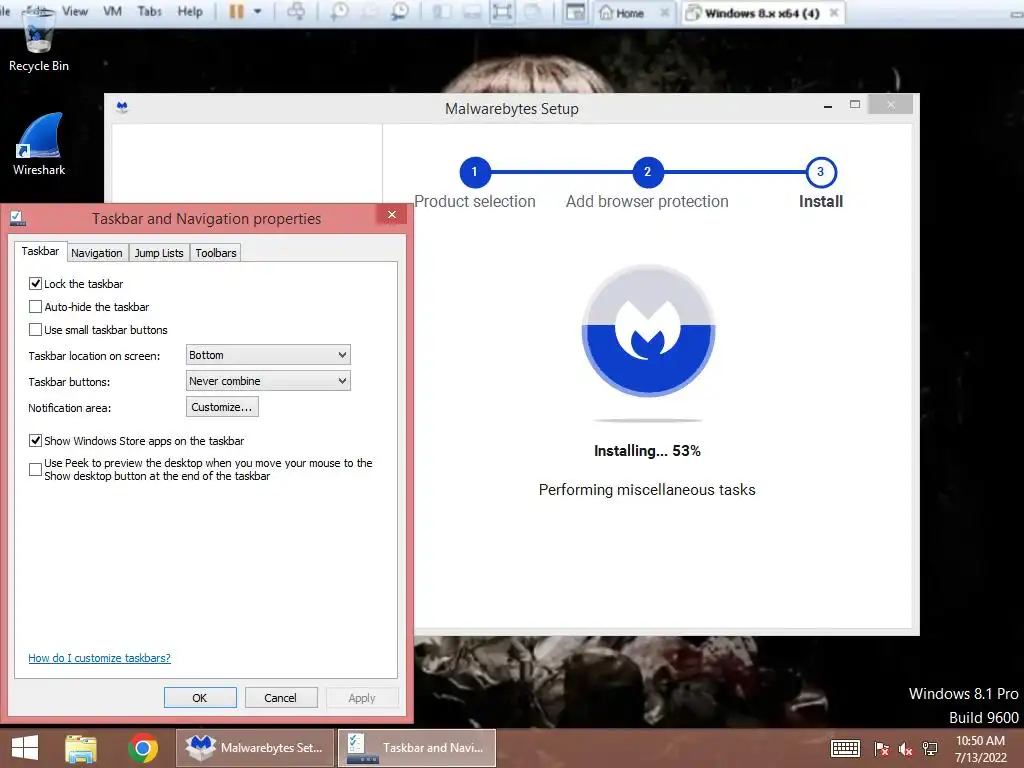The image size is (1024, 768).
Task: Click Performing miscellaneous tasks text
Action: coord(647,490)
